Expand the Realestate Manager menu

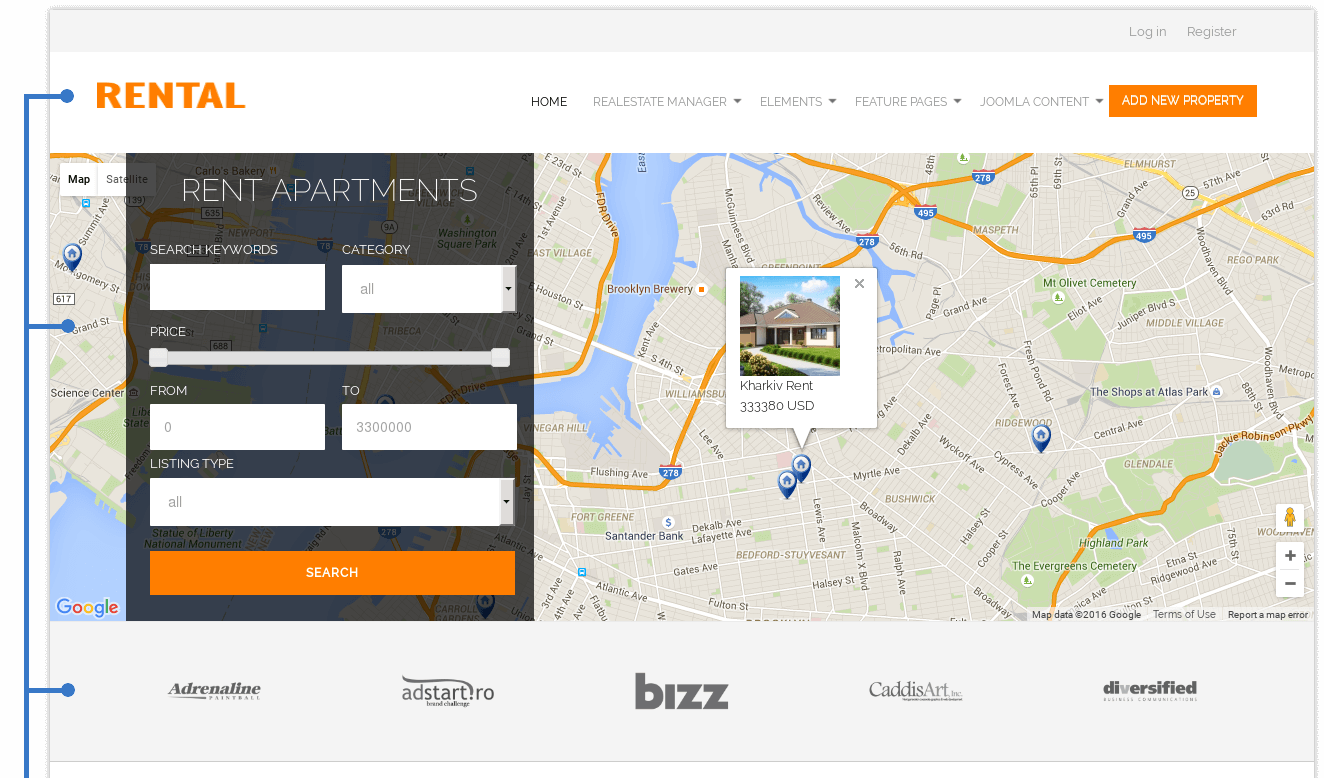pos(666,101)
